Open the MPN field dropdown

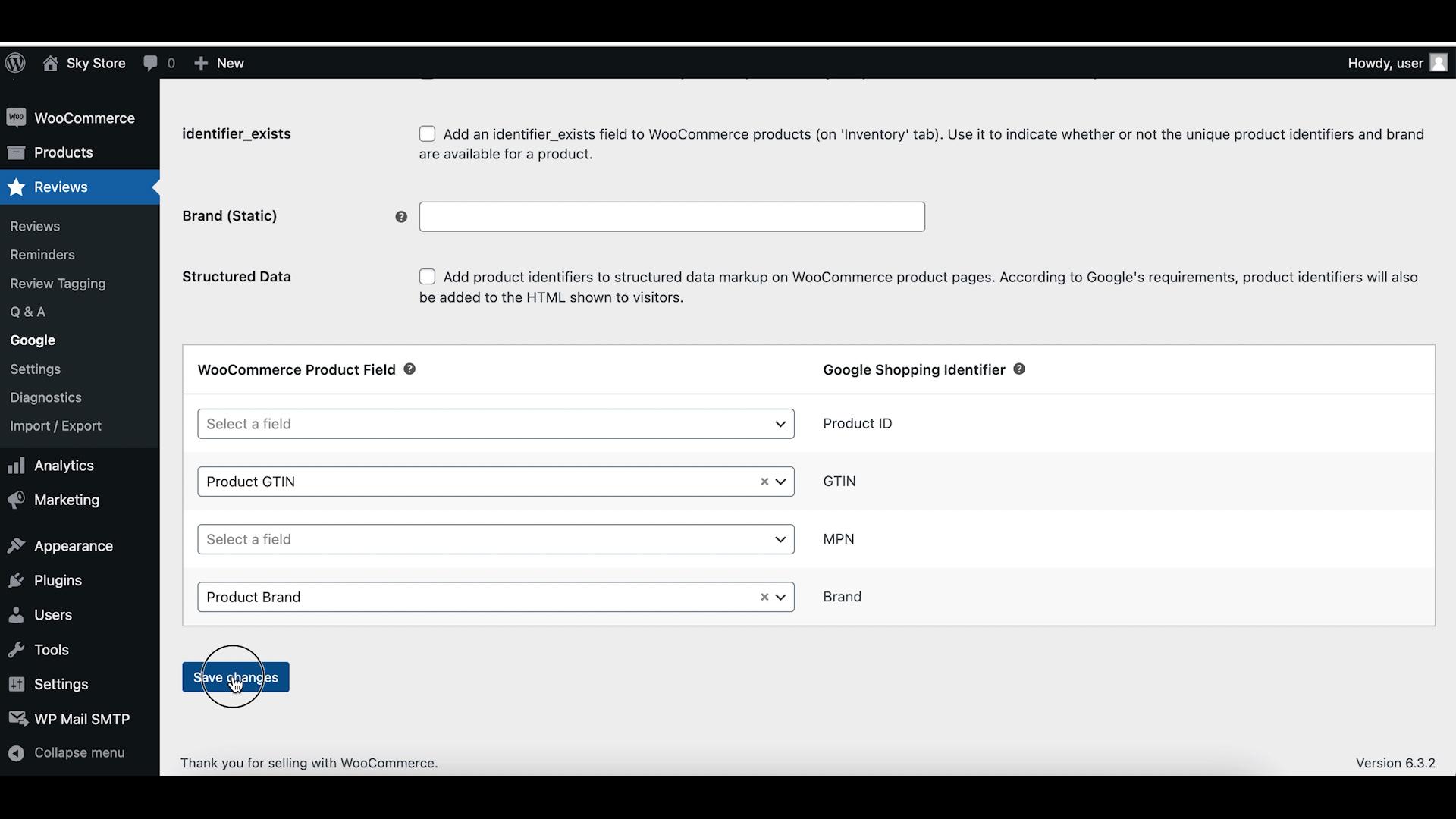click(496, 539)
